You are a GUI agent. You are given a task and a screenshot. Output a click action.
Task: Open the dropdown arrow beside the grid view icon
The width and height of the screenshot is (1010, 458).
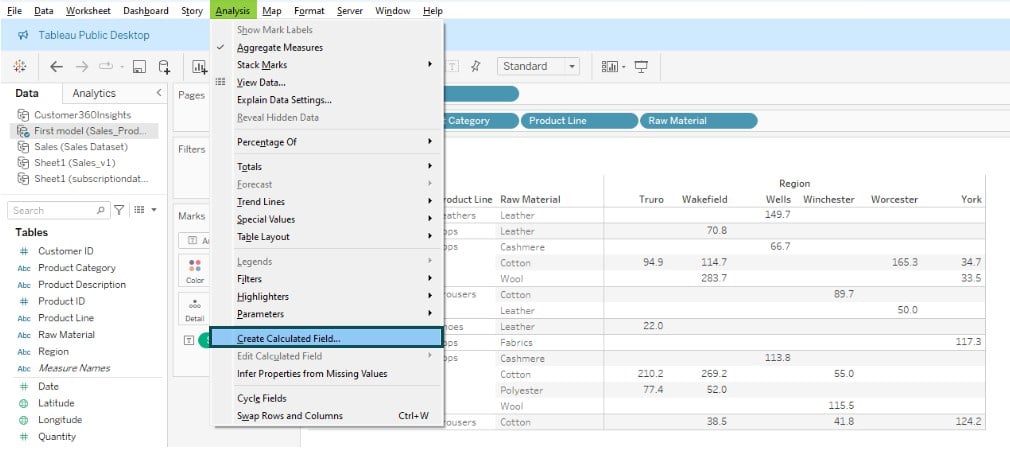[153, 210]
